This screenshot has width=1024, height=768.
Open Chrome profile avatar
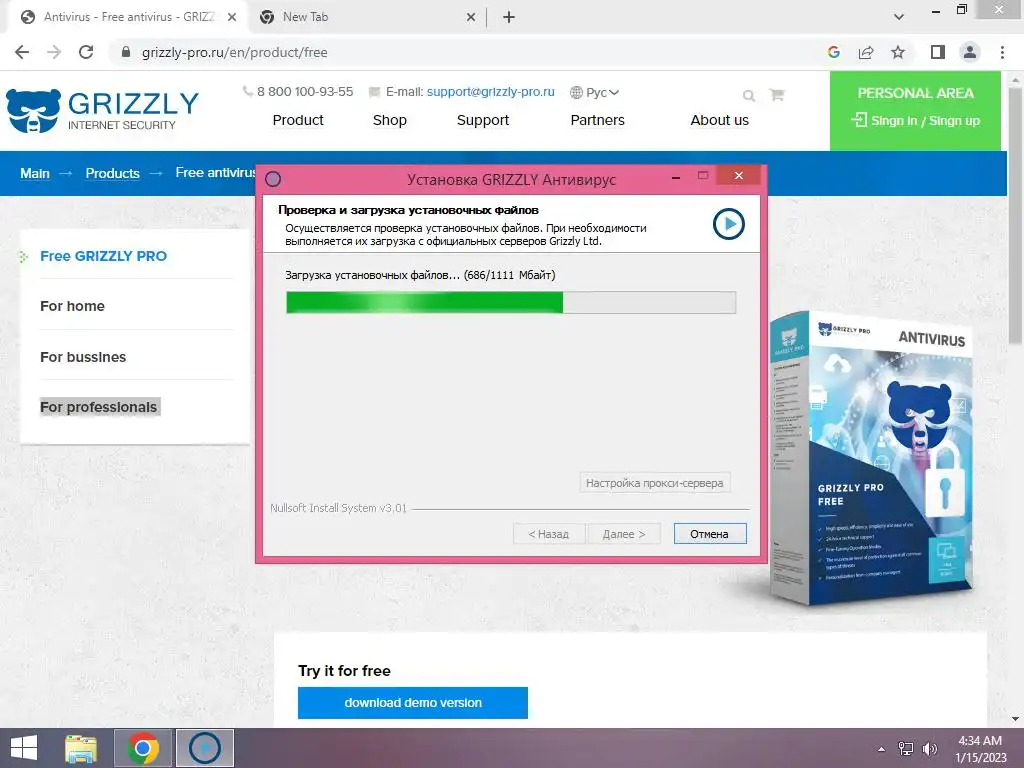[x=970, y=52]
